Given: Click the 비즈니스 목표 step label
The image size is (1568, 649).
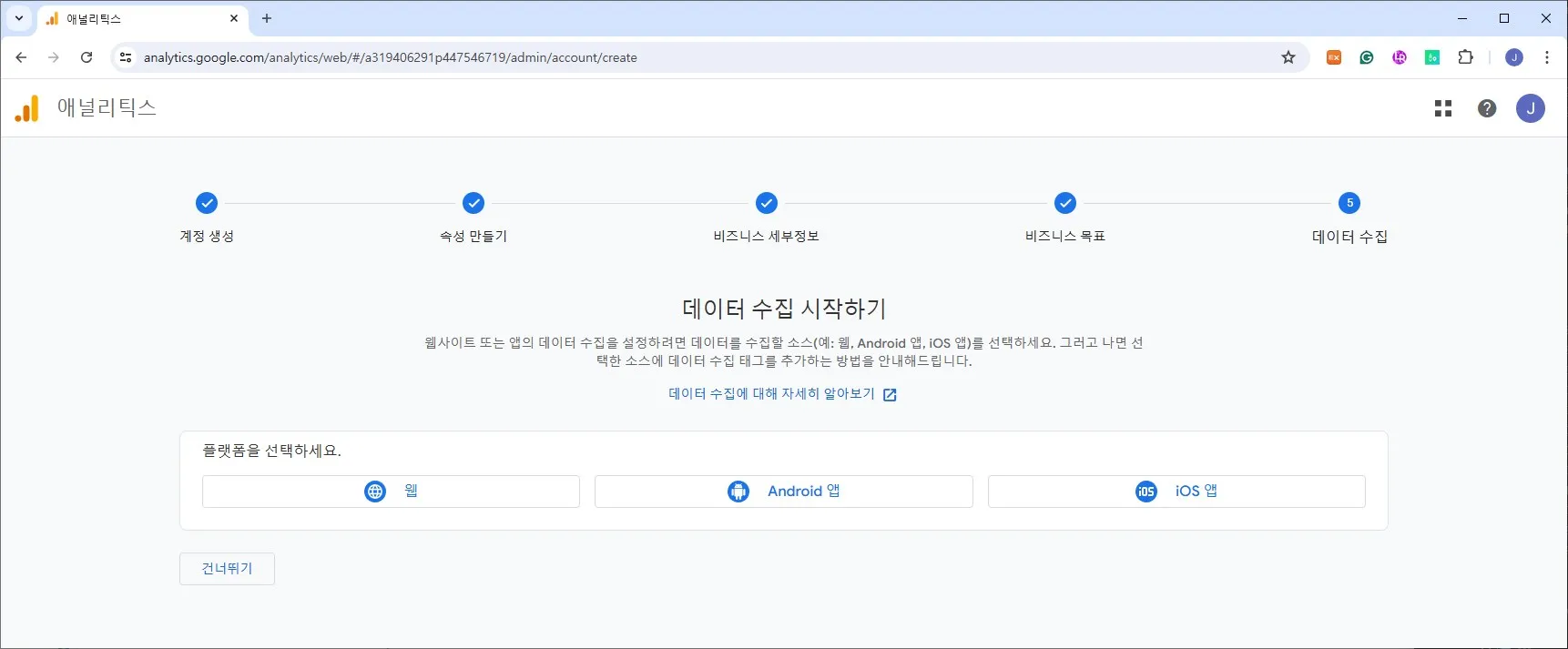Looking at the screenshot, I should click(x=1065, y=236).
